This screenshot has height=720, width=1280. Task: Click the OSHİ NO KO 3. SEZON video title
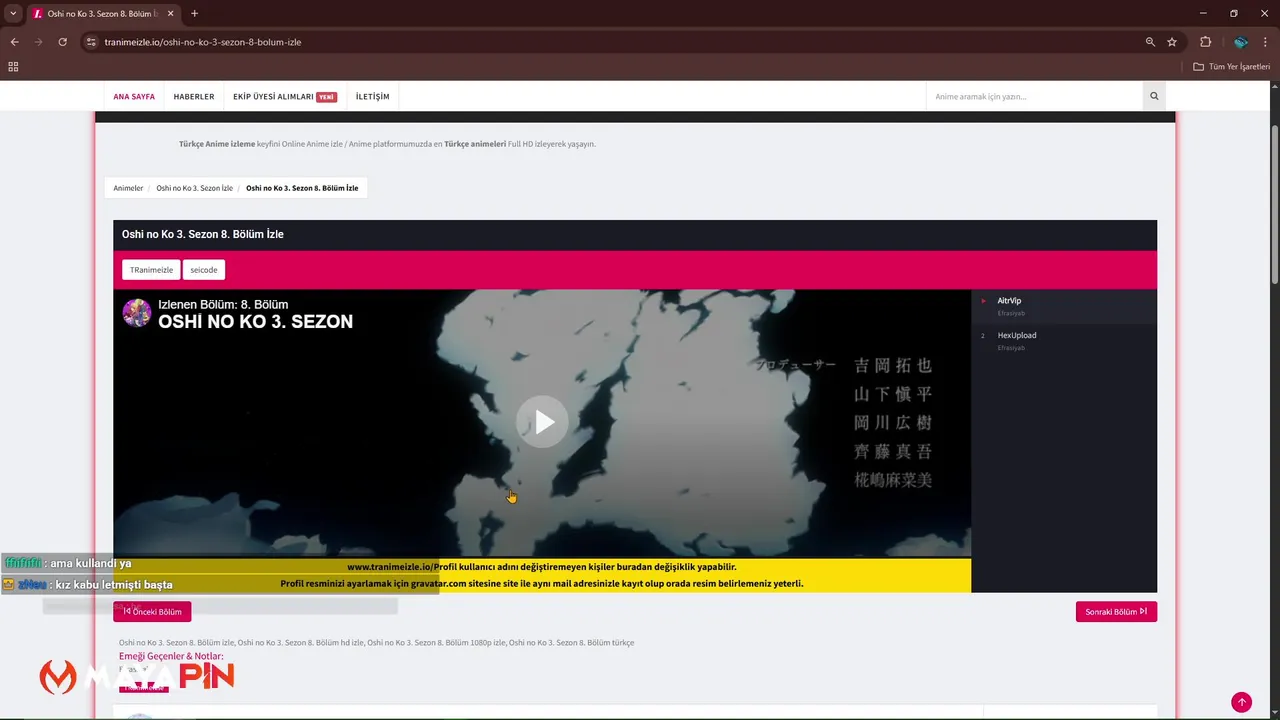coord(255,322)
